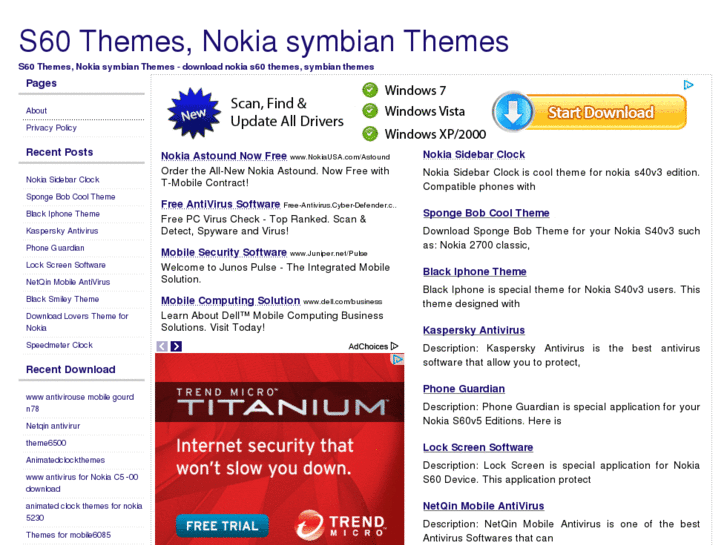The image size is (727, 545).
Task: Open Sponge Bob Cool Theme post title
Action: tap(486, 213)
